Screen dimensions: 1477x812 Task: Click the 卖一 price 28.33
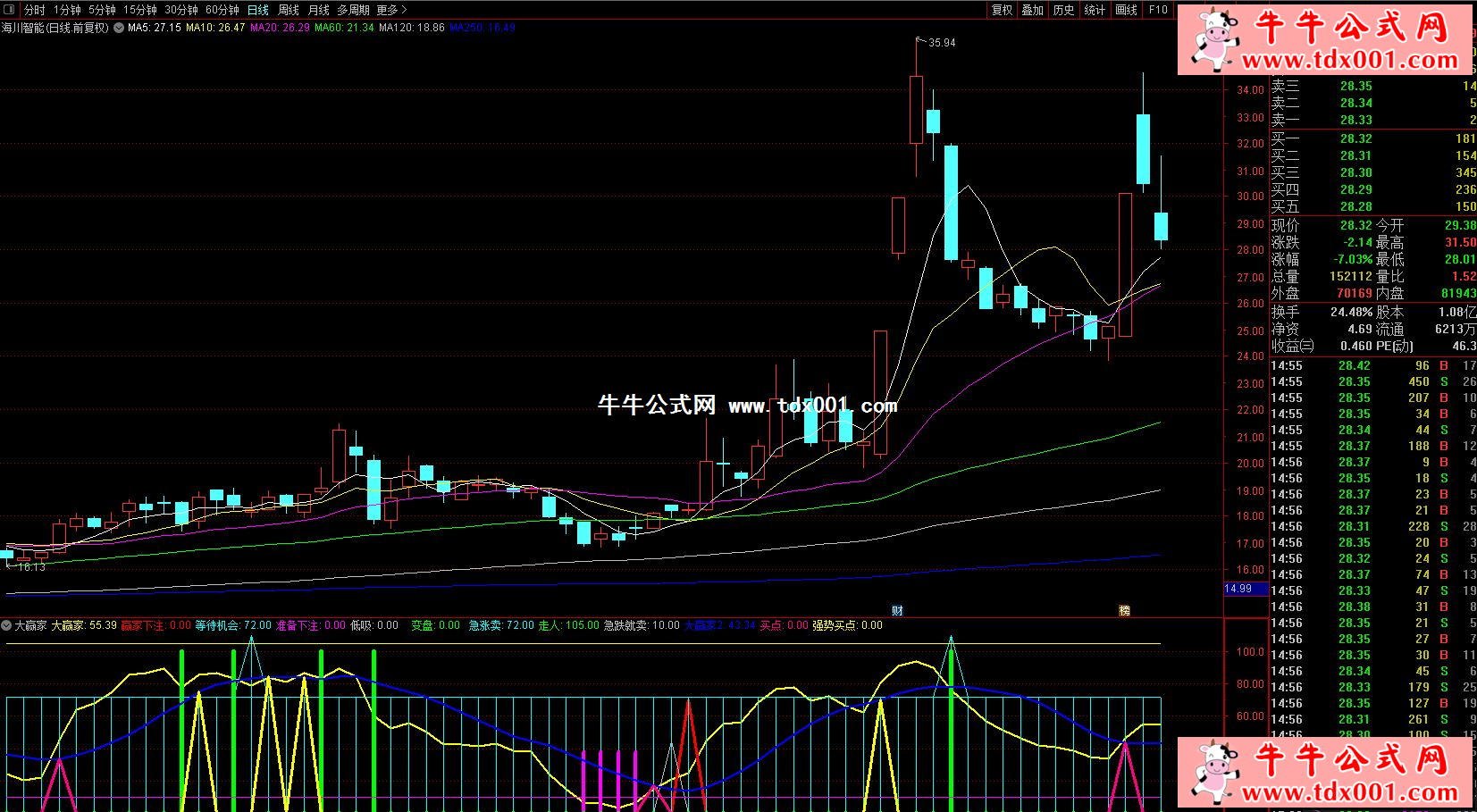point(1355,121)
